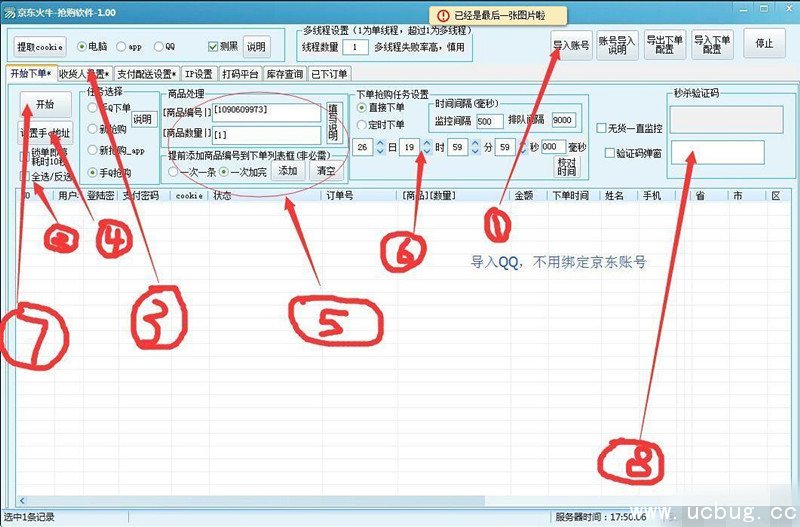
Task: Click the 商品编号 input field
Action: 266,112
